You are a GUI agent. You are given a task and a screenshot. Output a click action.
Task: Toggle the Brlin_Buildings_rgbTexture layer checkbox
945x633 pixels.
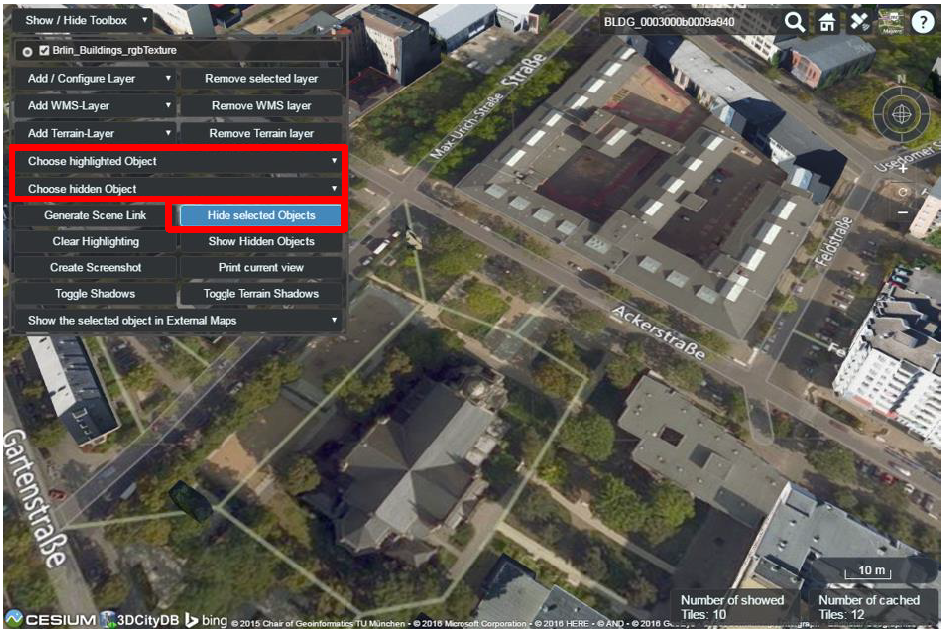44,51
